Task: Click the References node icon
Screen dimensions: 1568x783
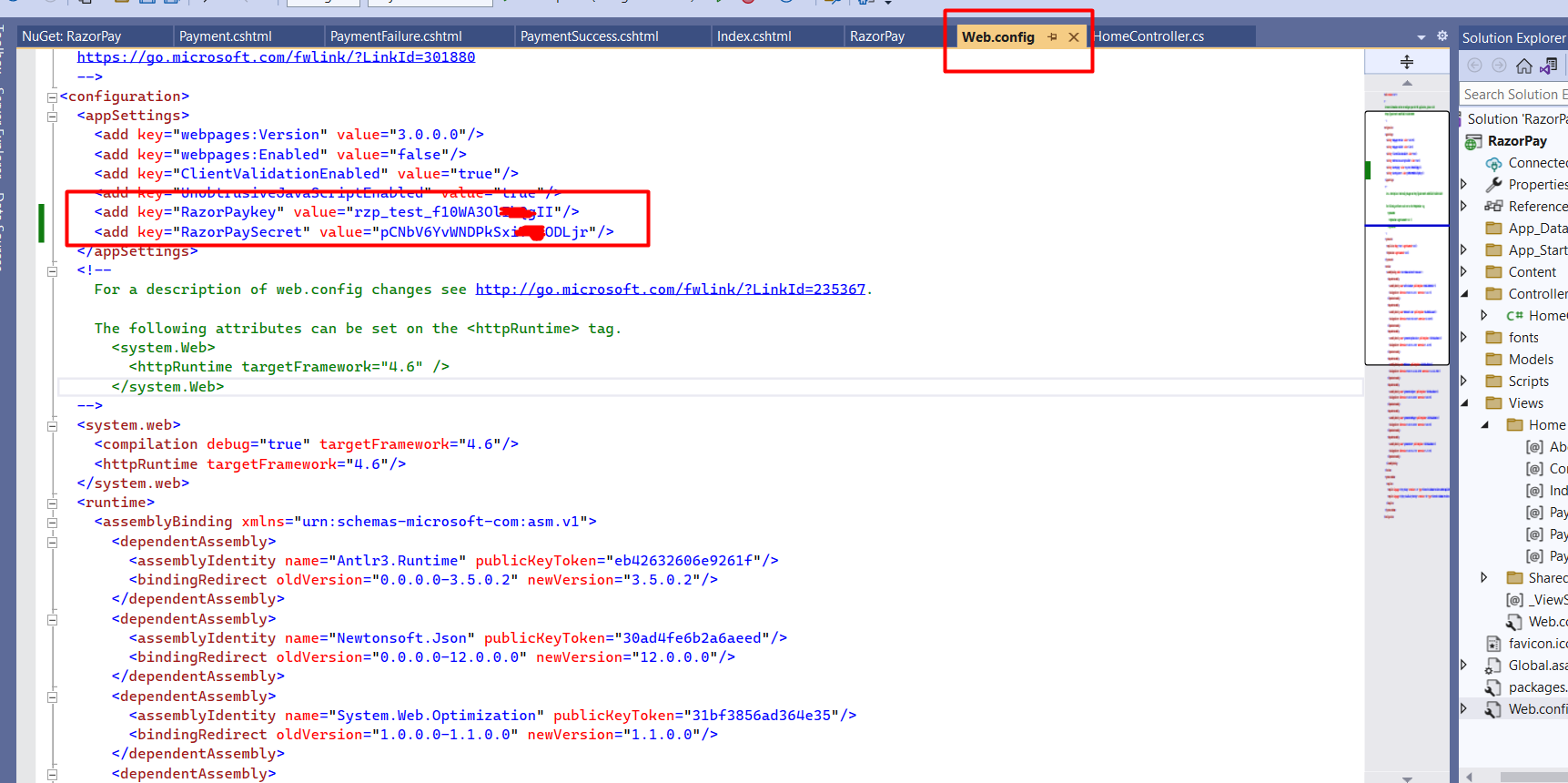Action: point(1493,207)
